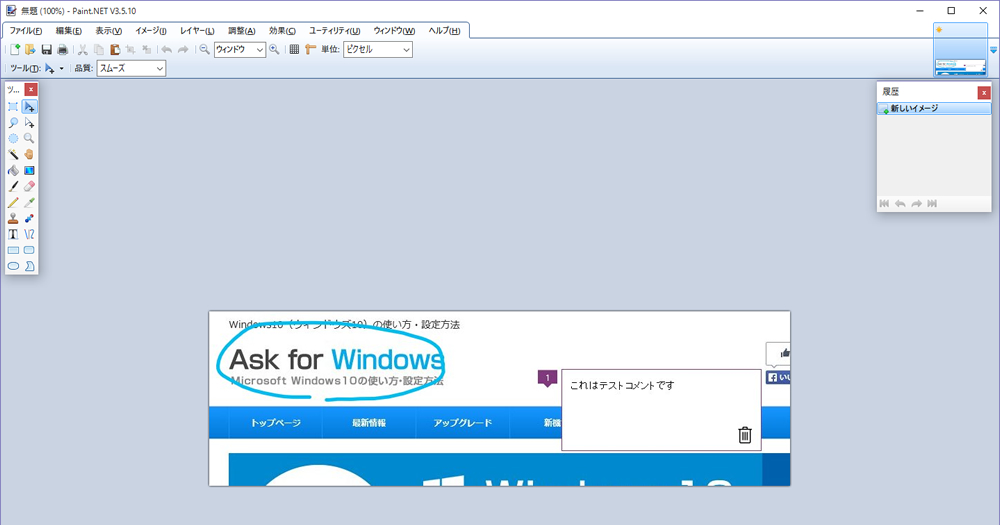Click the undo arrow in history panel
The height and width of the screenshot is (525, 1000).
pos(900,203)
